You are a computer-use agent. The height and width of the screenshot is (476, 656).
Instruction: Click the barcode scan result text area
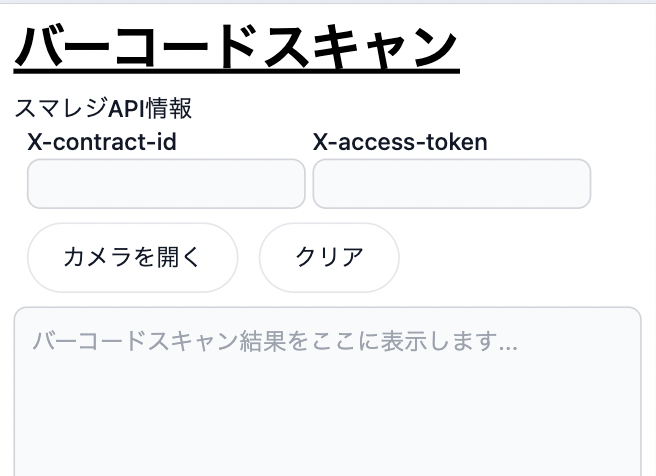pyautogui.click(x=327, y=400)
